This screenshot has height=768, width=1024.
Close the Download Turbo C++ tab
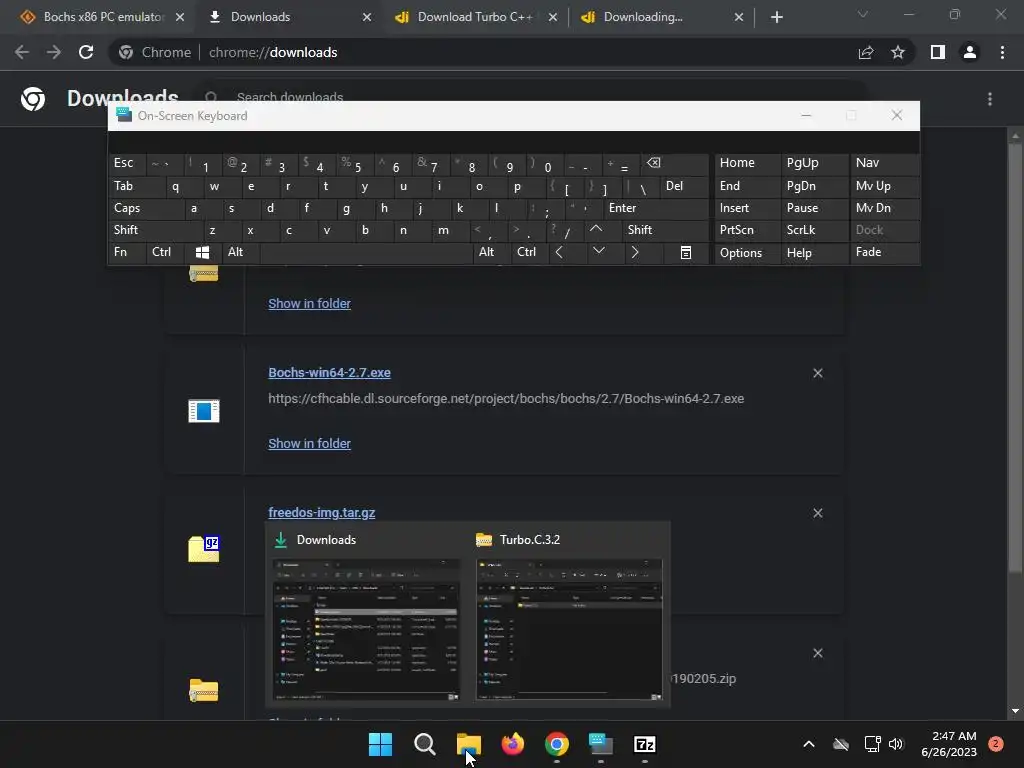(x=552, y=17)
